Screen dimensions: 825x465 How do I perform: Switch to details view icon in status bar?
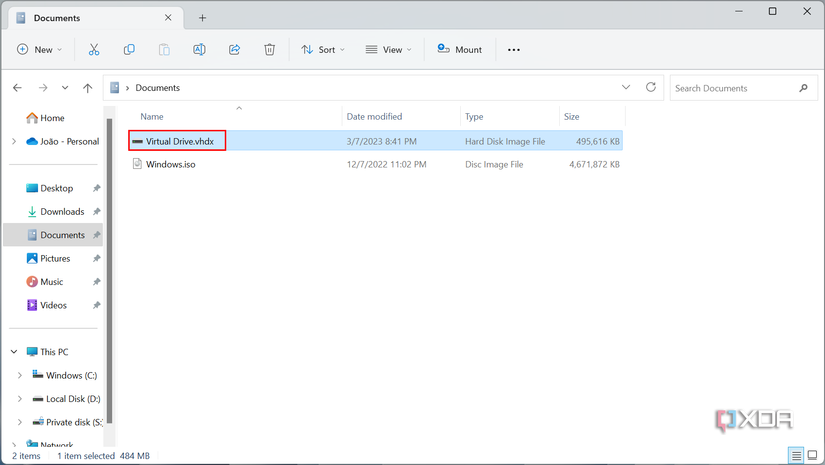click(796, 455)
